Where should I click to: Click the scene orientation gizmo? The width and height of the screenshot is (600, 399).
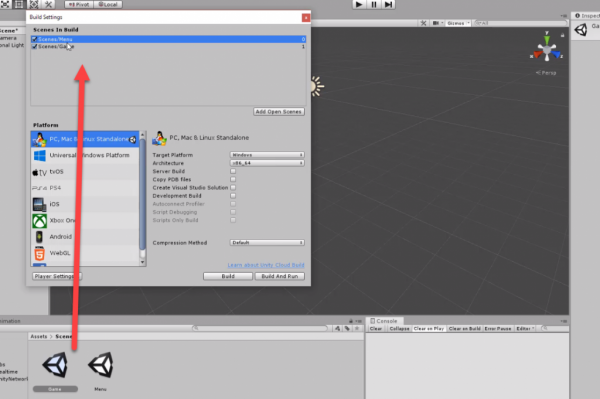(x=547, y=48)
